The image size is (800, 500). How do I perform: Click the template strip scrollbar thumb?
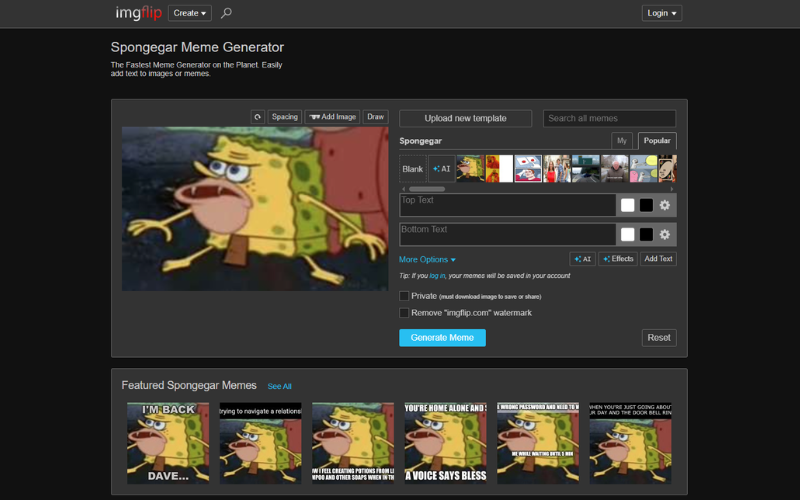click(x=427, y=189)
